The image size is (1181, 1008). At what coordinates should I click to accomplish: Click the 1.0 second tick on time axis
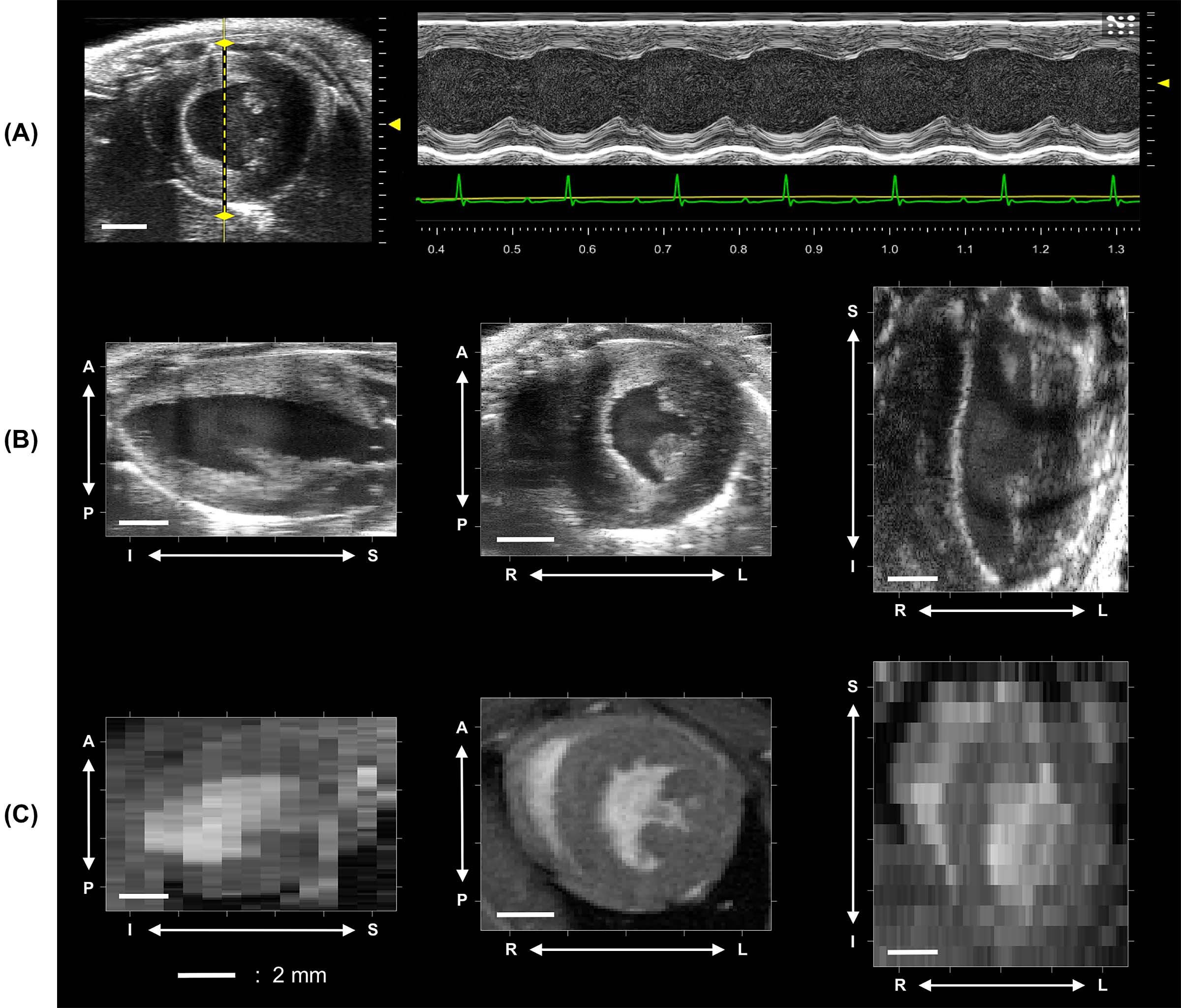[890, 232]
